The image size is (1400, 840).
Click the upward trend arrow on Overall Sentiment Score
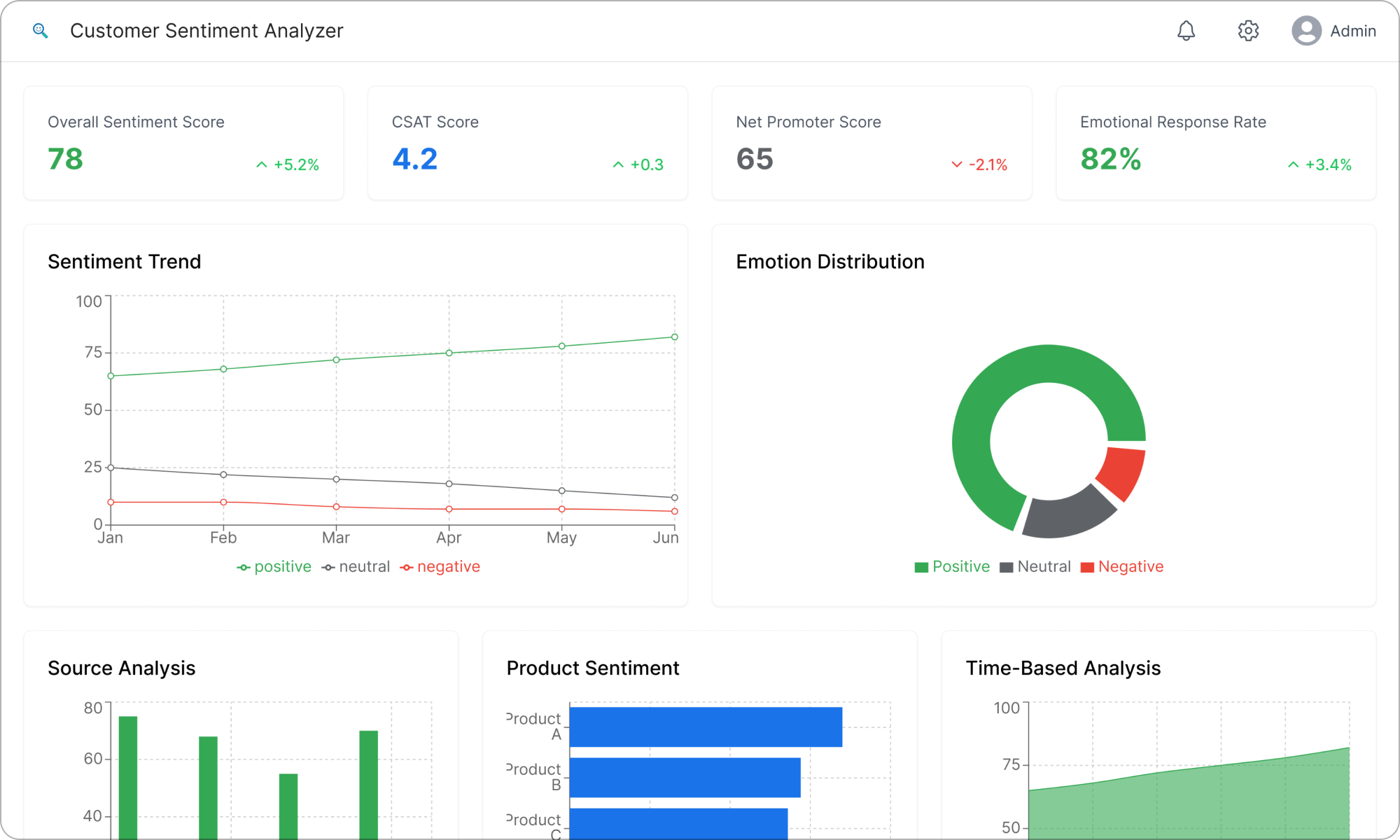(x=262, y=164)
